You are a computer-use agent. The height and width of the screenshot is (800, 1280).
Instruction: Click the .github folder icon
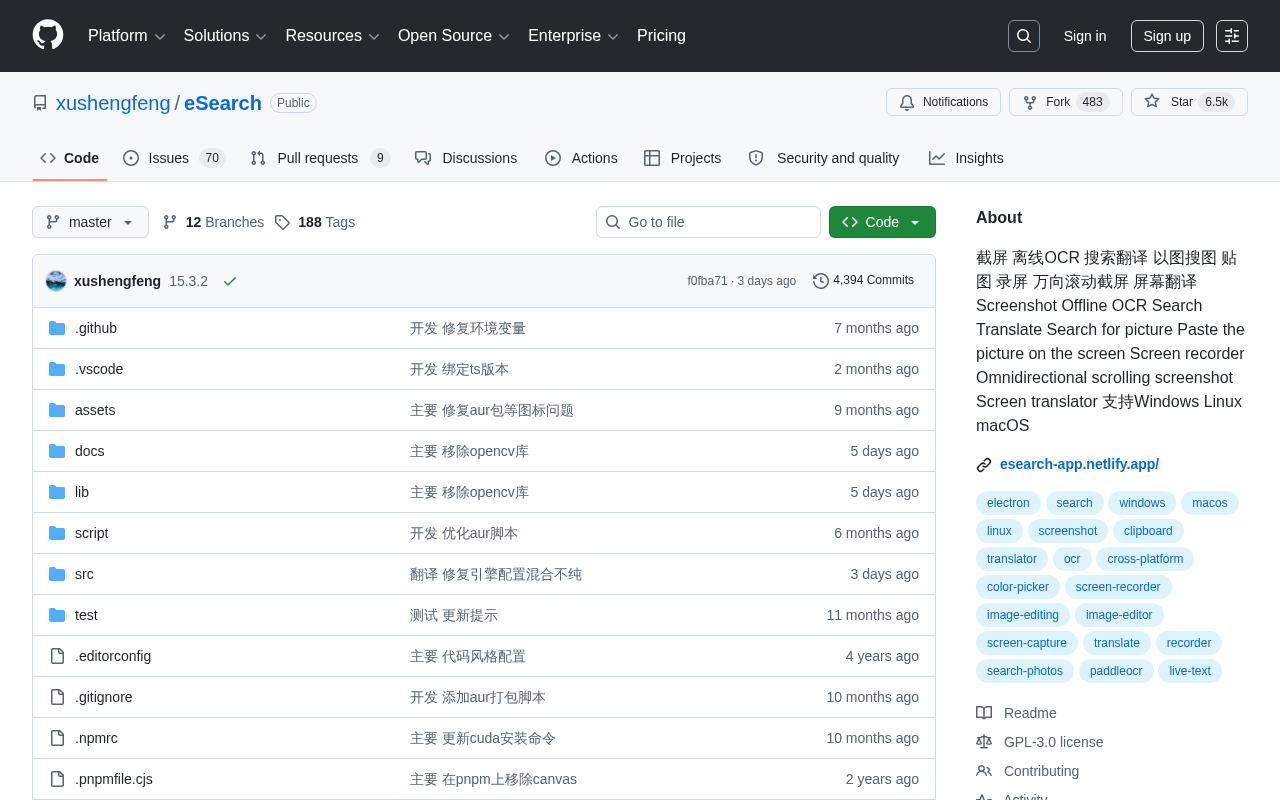[57, 328]
